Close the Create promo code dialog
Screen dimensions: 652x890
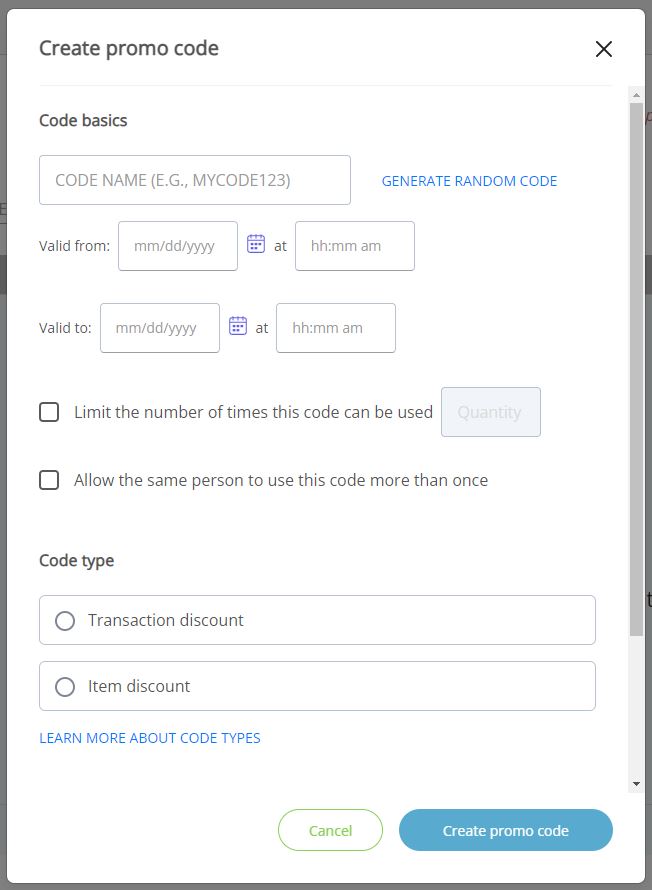[x=604, y=48]
